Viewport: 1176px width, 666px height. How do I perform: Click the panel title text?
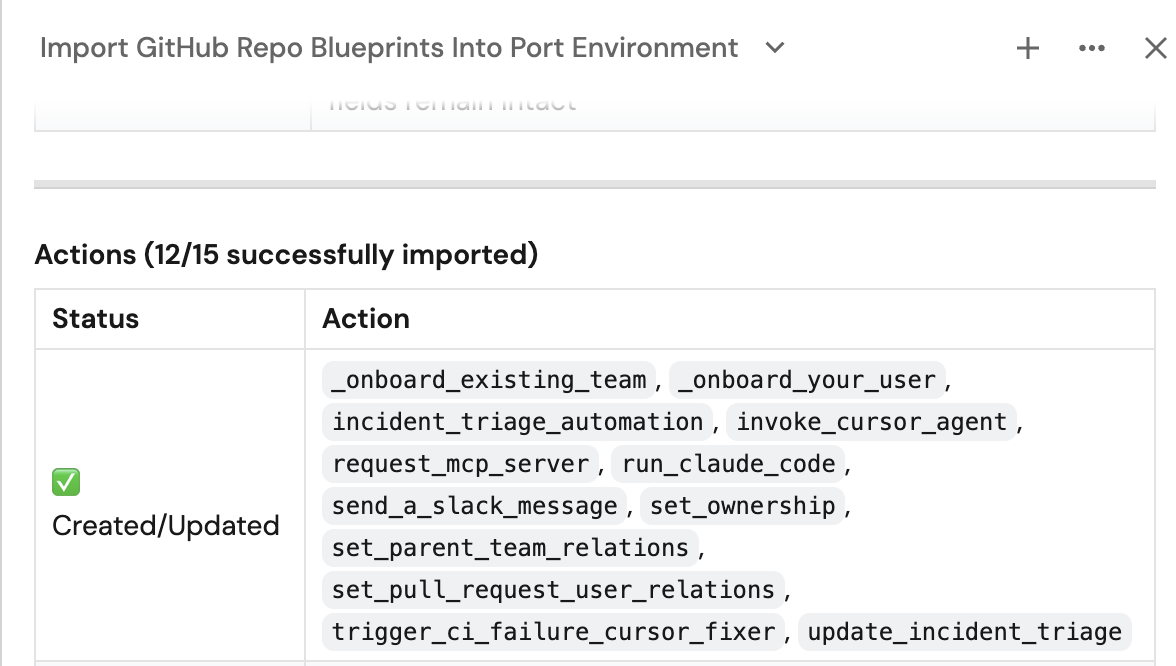pyautogui.click(x=388, y=48)
